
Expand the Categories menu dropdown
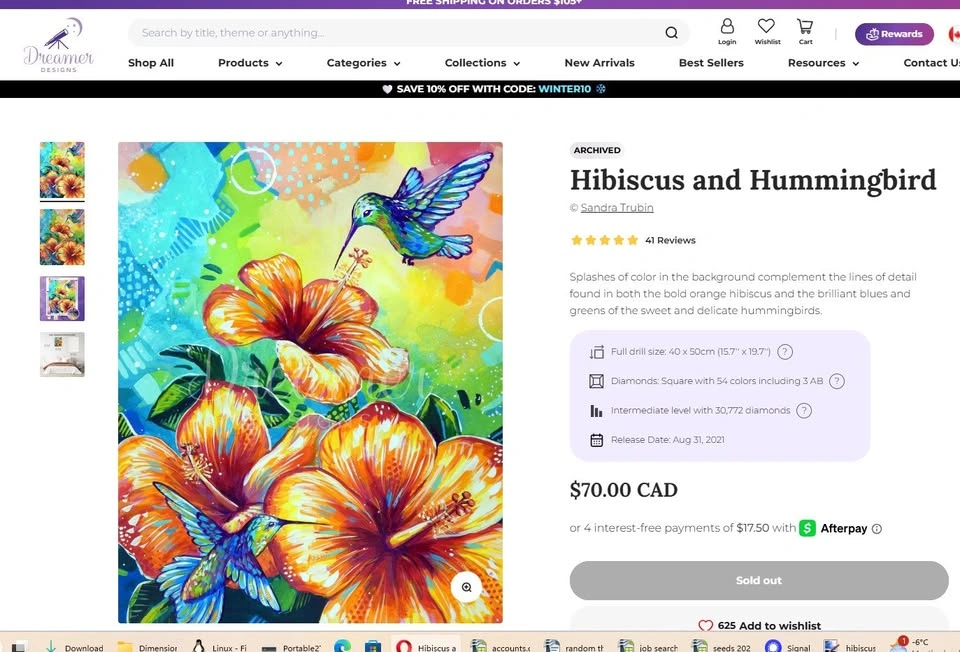point(363,63)
